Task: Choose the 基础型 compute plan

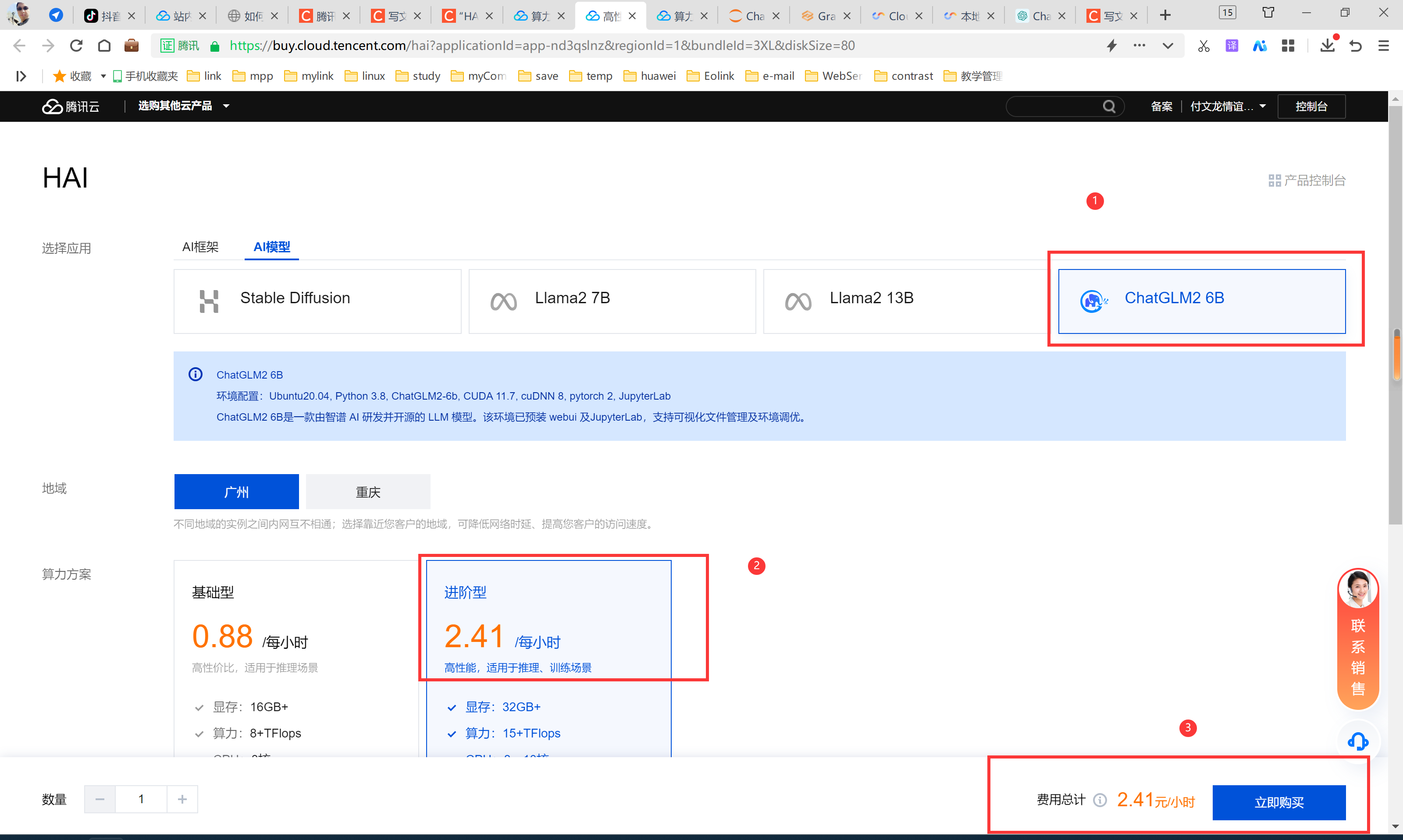Action: point(296,658)
